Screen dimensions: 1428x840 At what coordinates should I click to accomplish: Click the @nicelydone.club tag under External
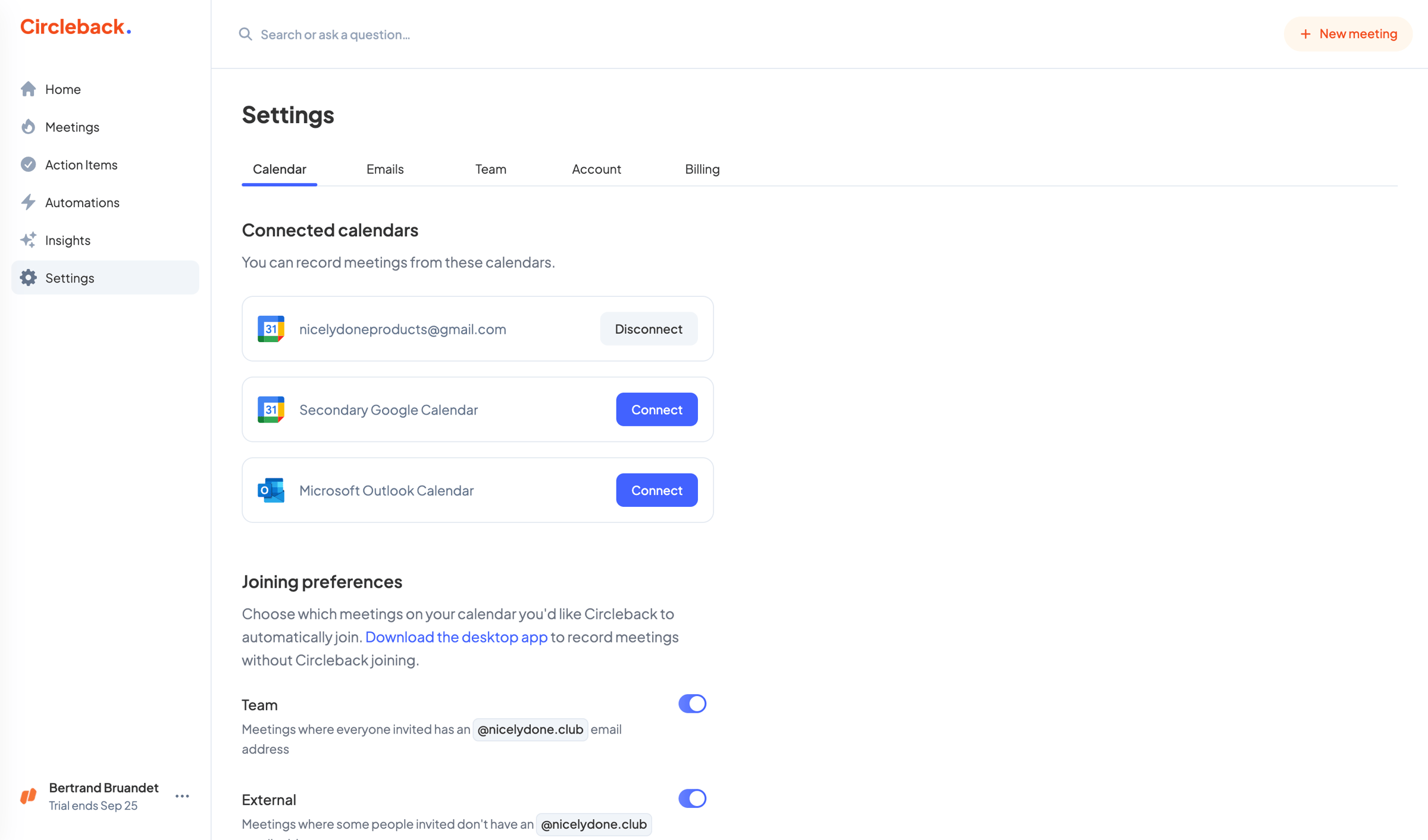tap(594, 824)
